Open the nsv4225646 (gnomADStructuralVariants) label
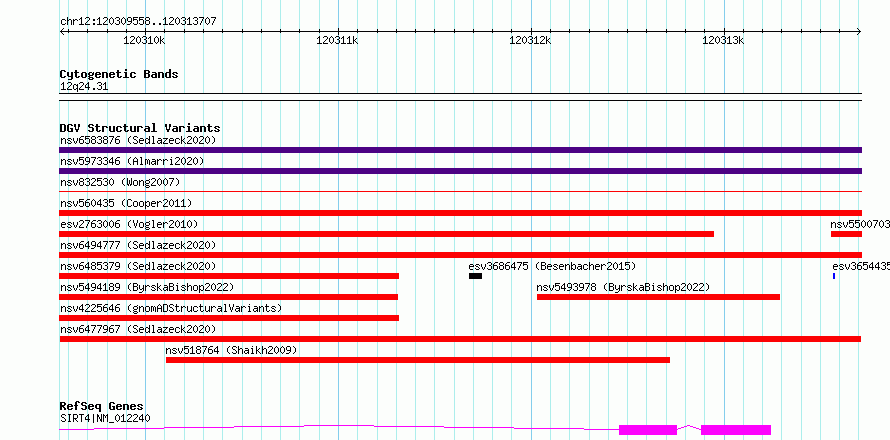 [171, 308]
